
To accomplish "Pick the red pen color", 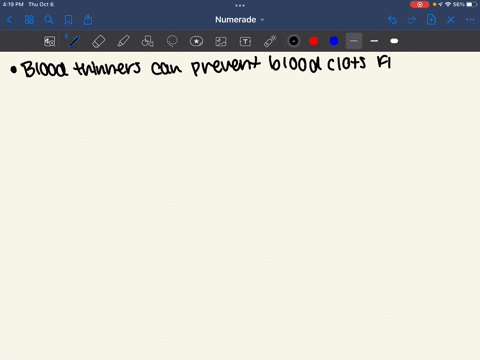I will pyautogui.click(x=314, y=41).
